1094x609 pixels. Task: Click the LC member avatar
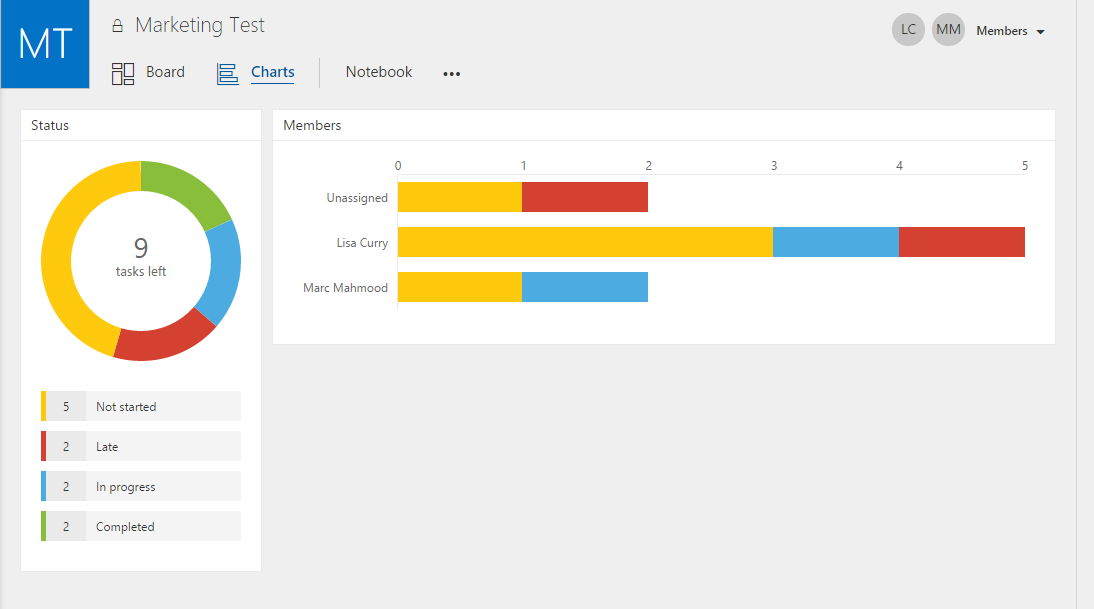pos(908,30)
